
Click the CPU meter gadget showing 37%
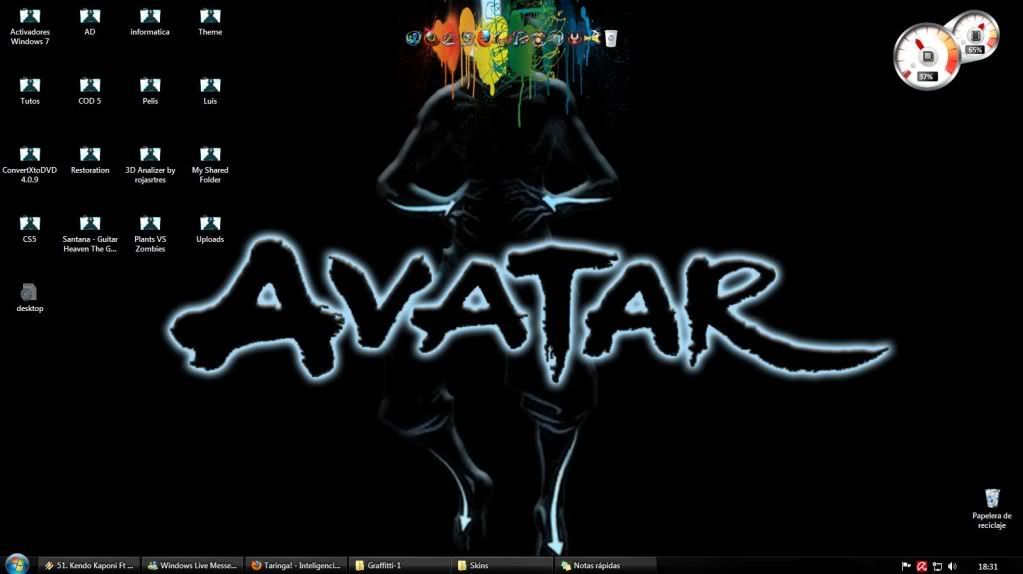[926, 57]
